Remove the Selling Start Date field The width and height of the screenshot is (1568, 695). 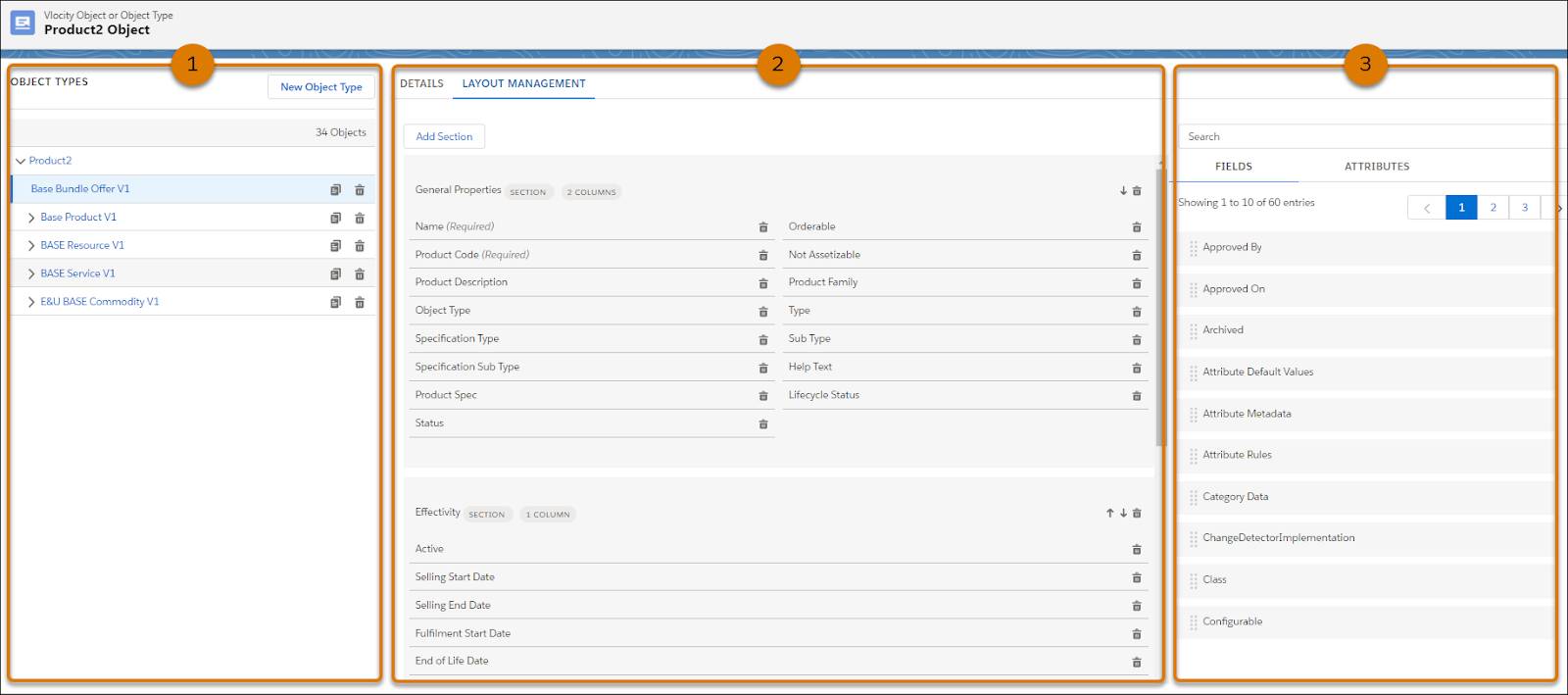[1137, 578]
